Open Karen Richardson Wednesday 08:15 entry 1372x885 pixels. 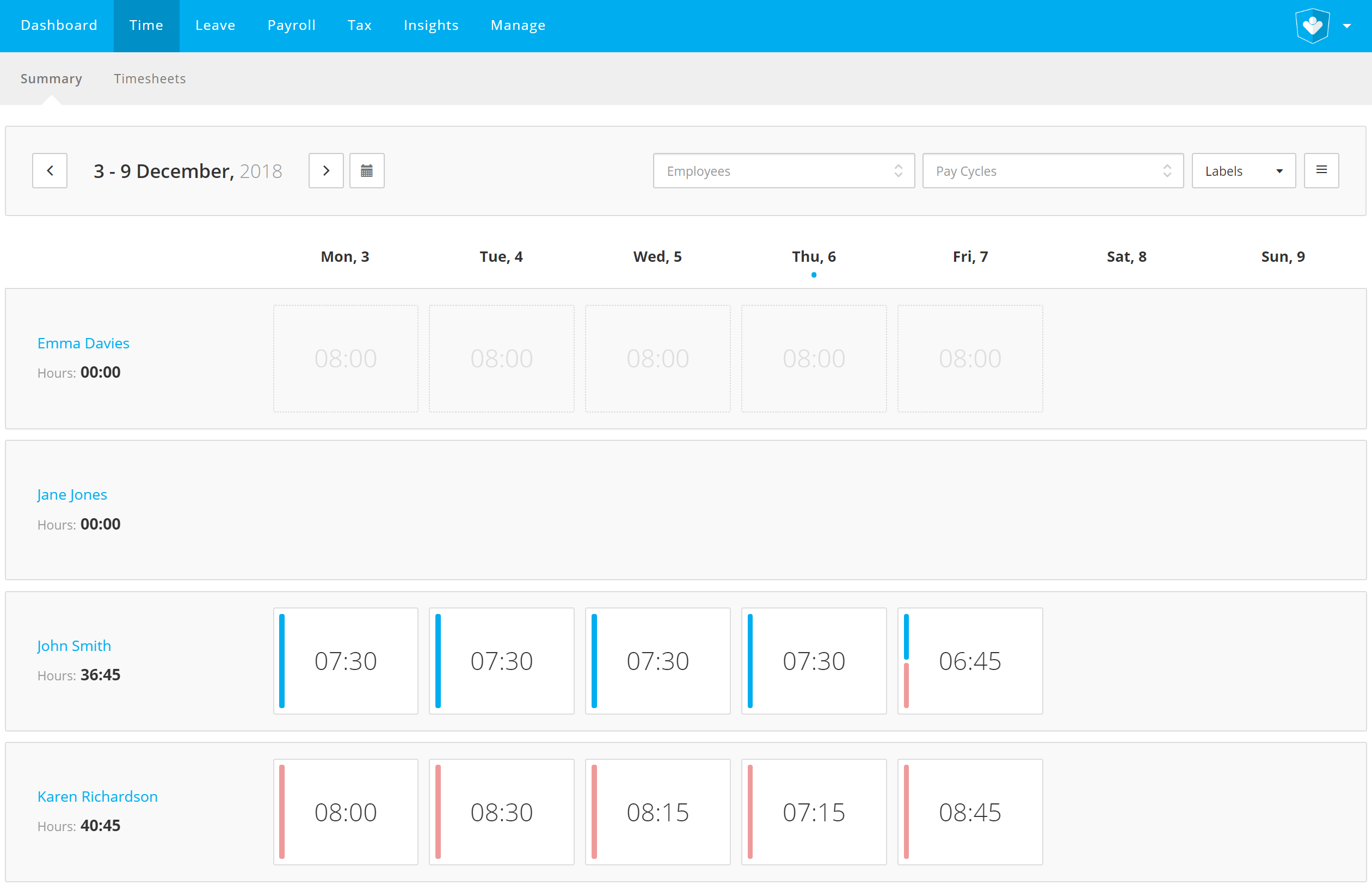[x=657, y=812]
